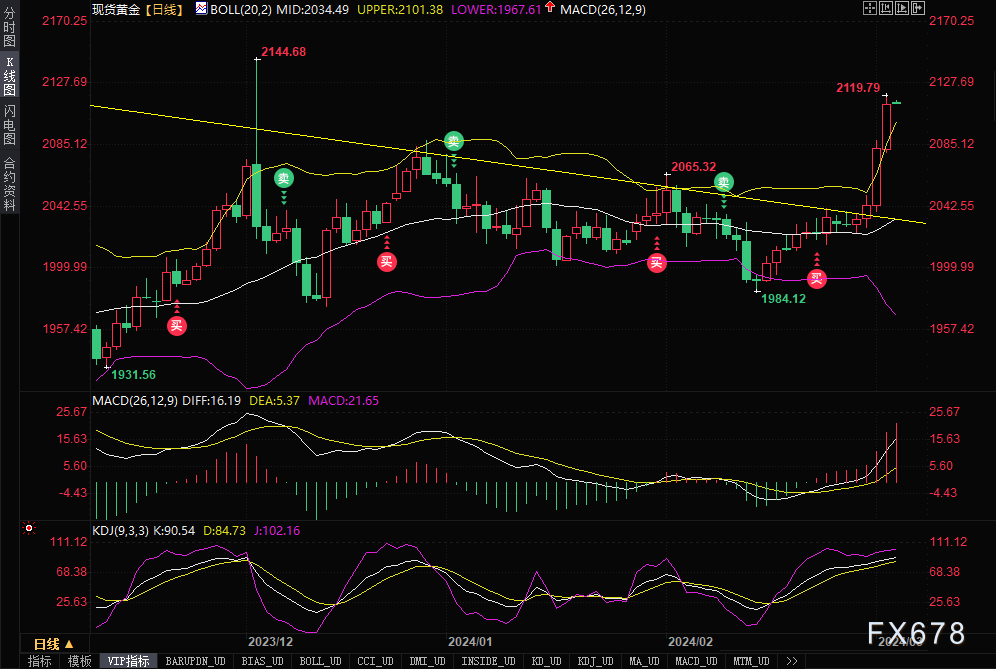Open the 合约资料 sidebar panel
The width and height of the screenshot is (996, 669).
[x=9, y=184]
